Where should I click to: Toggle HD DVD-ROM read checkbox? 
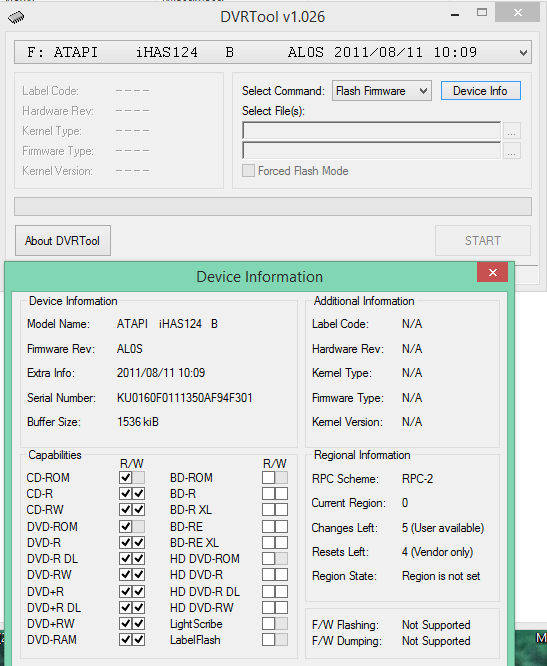click(268, 559)
